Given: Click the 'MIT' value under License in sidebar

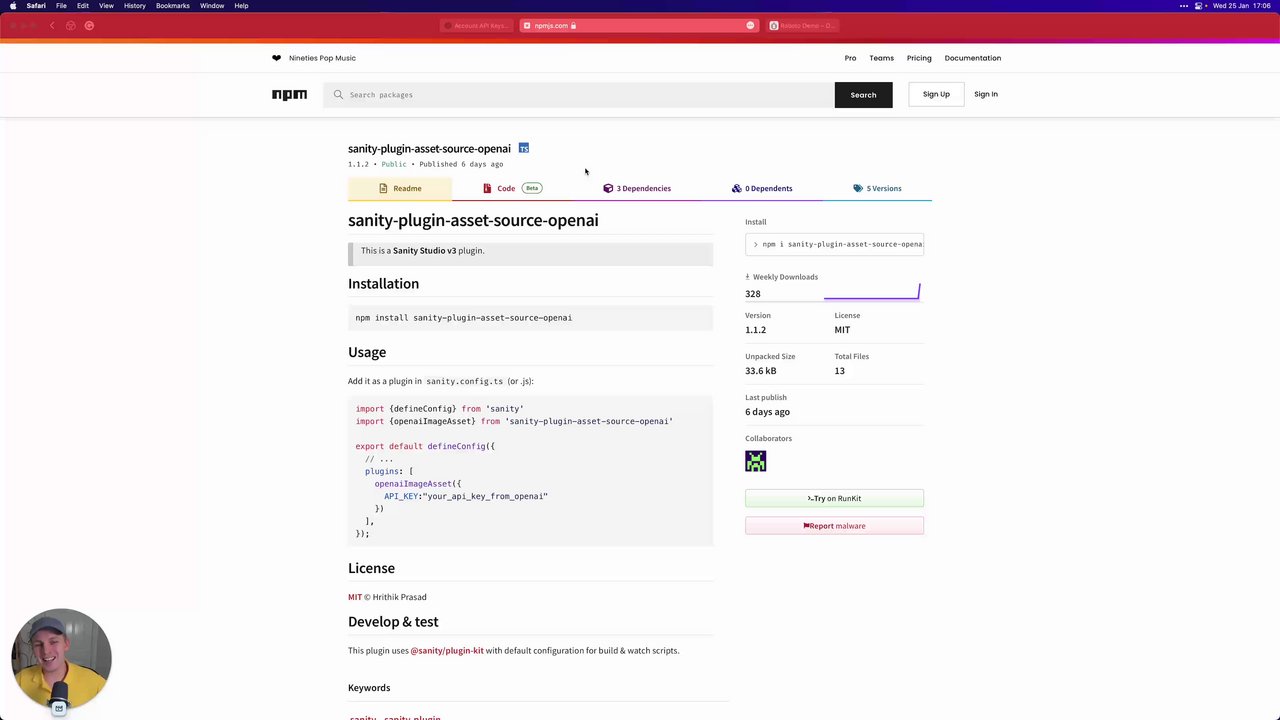Looking at the screenshot, I should pos(842,330).
